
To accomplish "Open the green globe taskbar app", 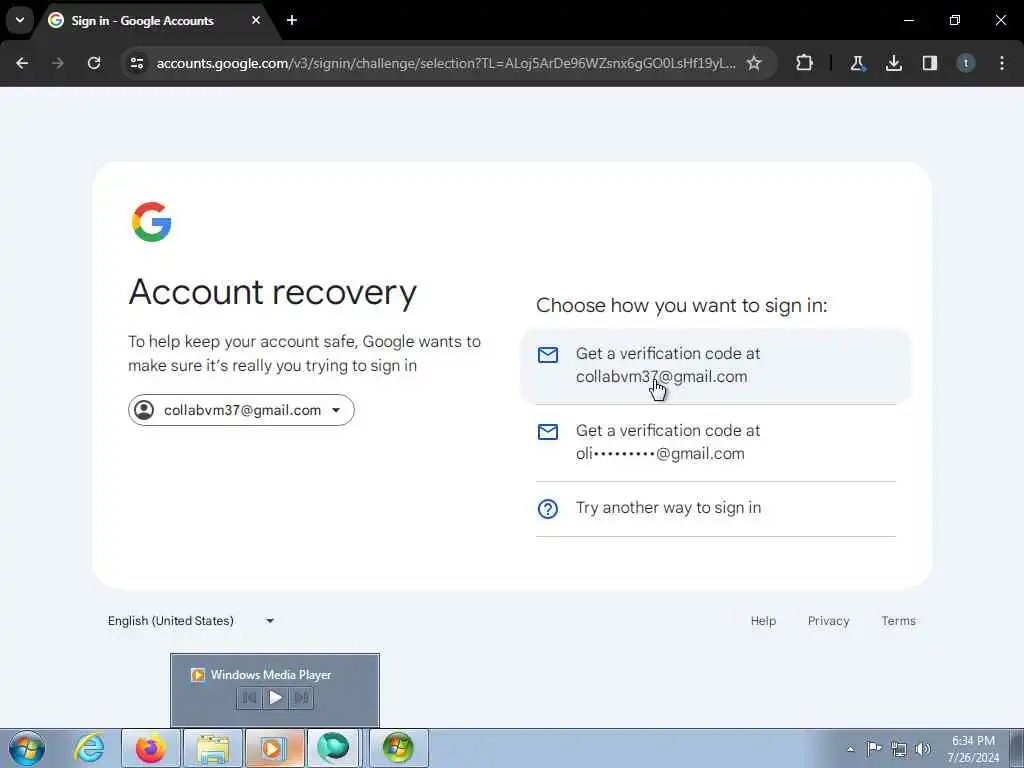I will tap(333, 748).
